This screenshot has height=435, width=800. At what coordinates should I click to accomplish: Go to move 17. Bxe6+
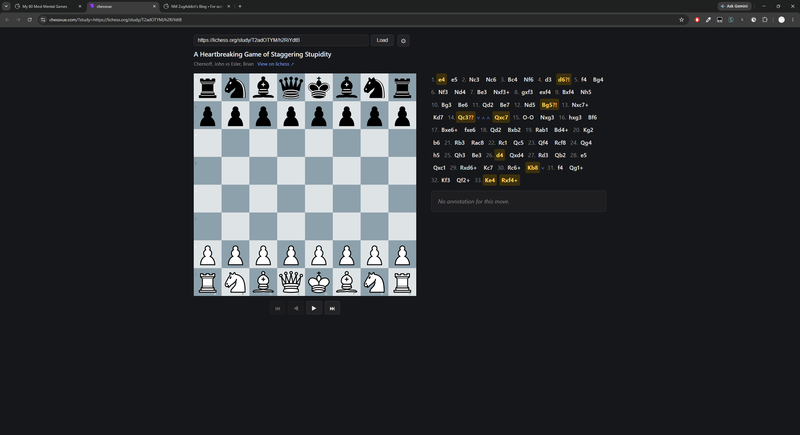[449, 130]
